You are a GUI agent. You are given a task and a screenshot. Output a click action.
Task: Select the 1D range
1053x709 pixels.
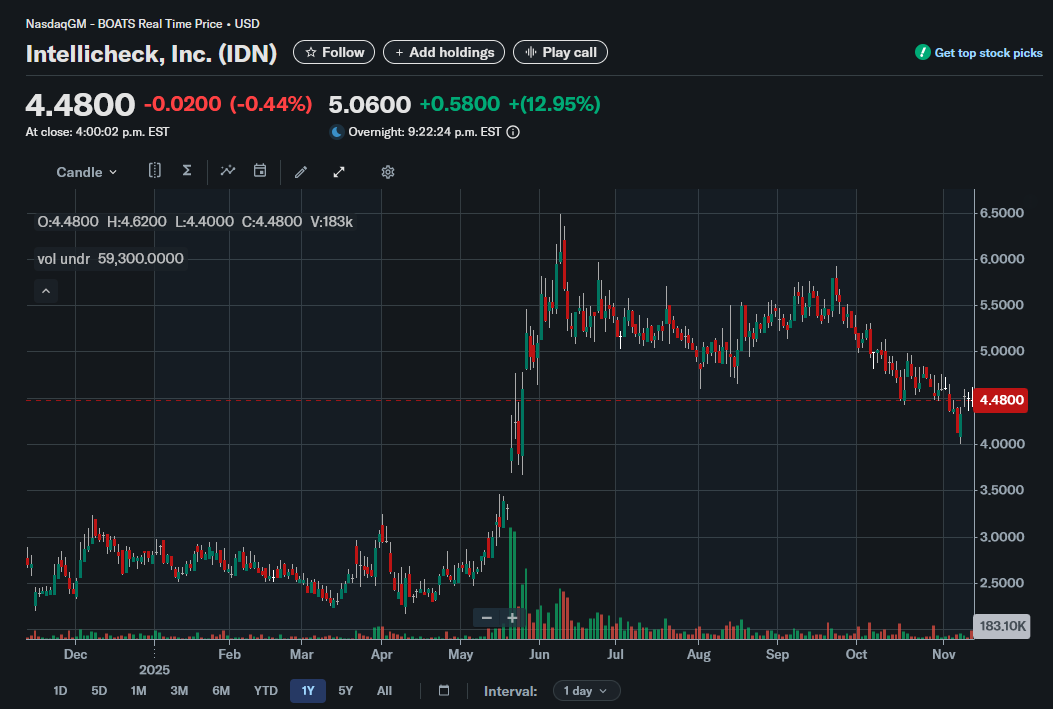tap(60, 691)
